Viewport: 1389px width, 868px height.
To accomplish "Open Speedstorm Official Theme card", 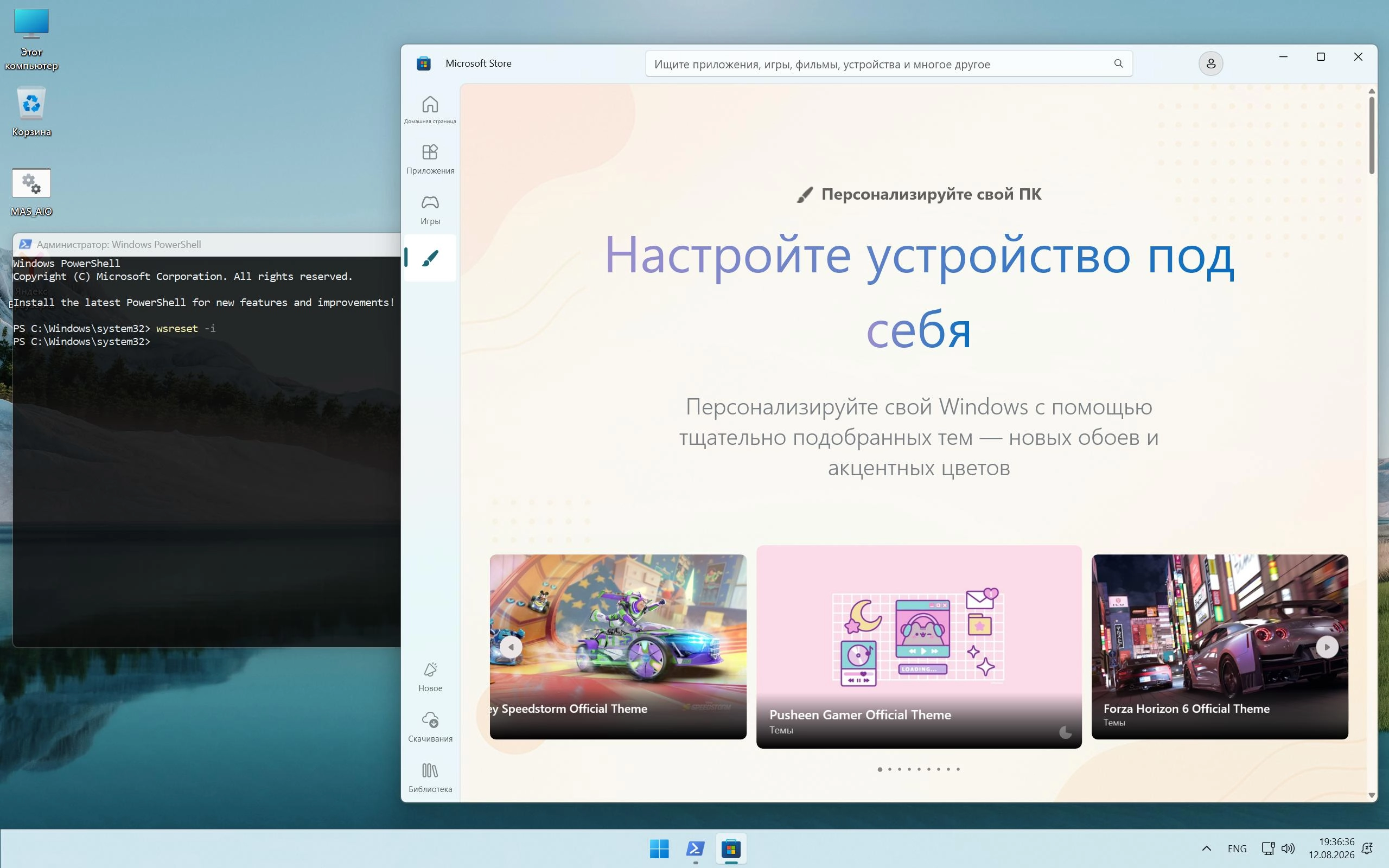I will click(x=618, y=647).
